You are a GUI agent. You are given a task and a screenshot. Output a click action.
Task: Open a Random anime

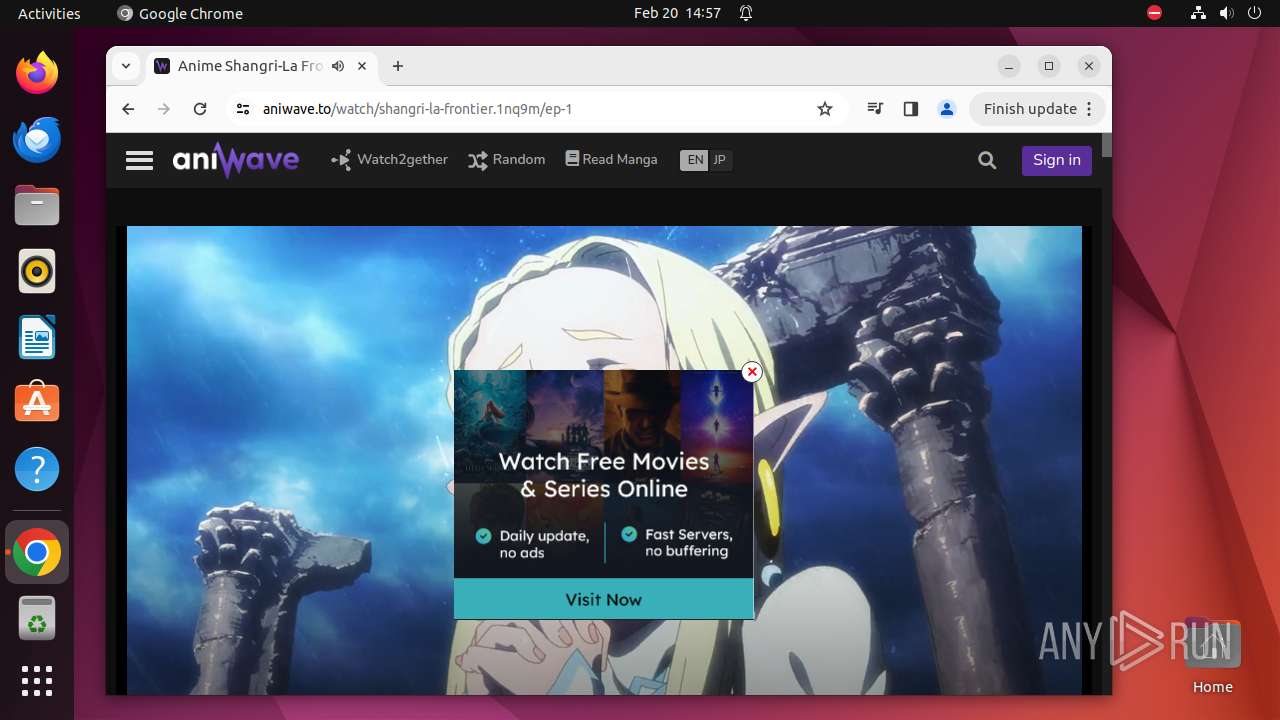click(x=507, y=160)
